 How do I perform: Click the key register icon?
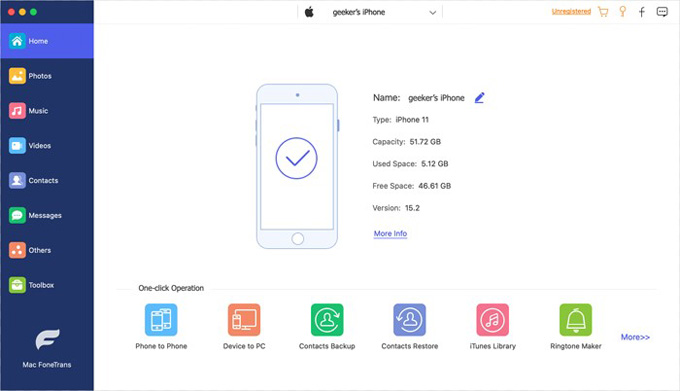coord(623,12)
